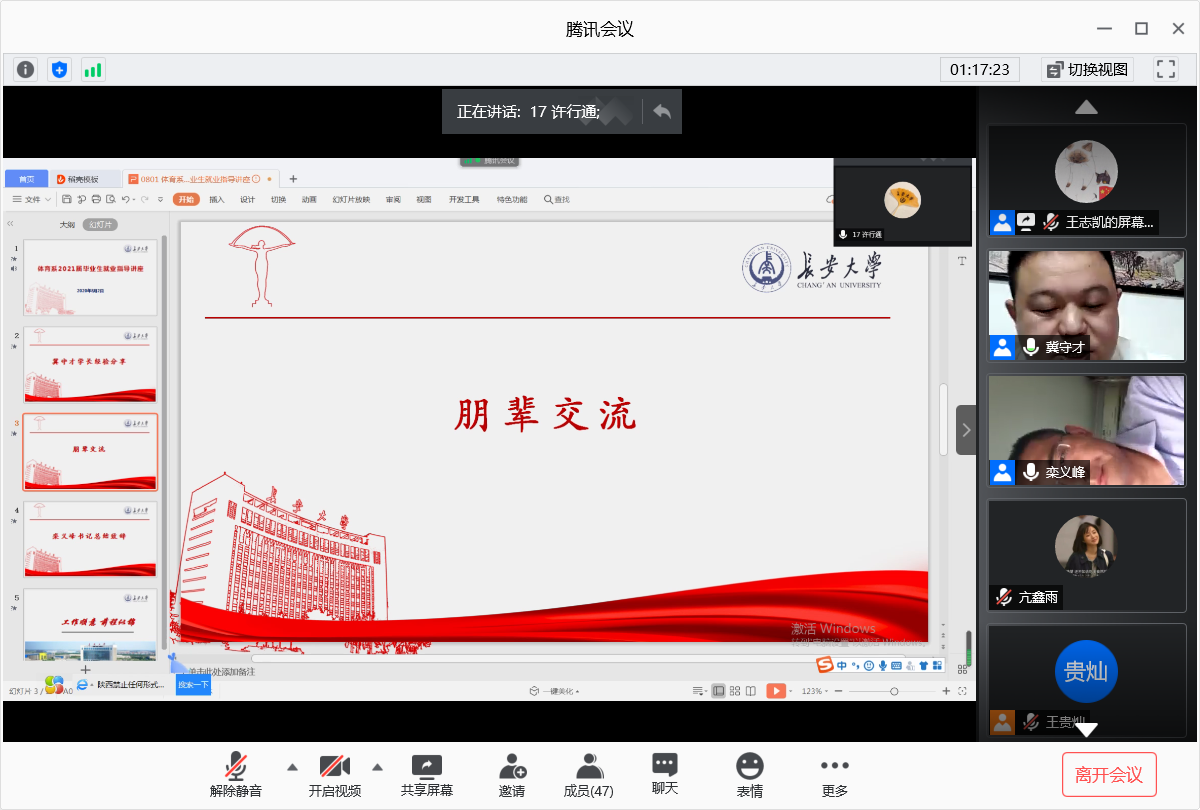Click the 切换视图 switch view button
The image size is (1200, 810).
pyautogui.click(x=1086, y=69)
